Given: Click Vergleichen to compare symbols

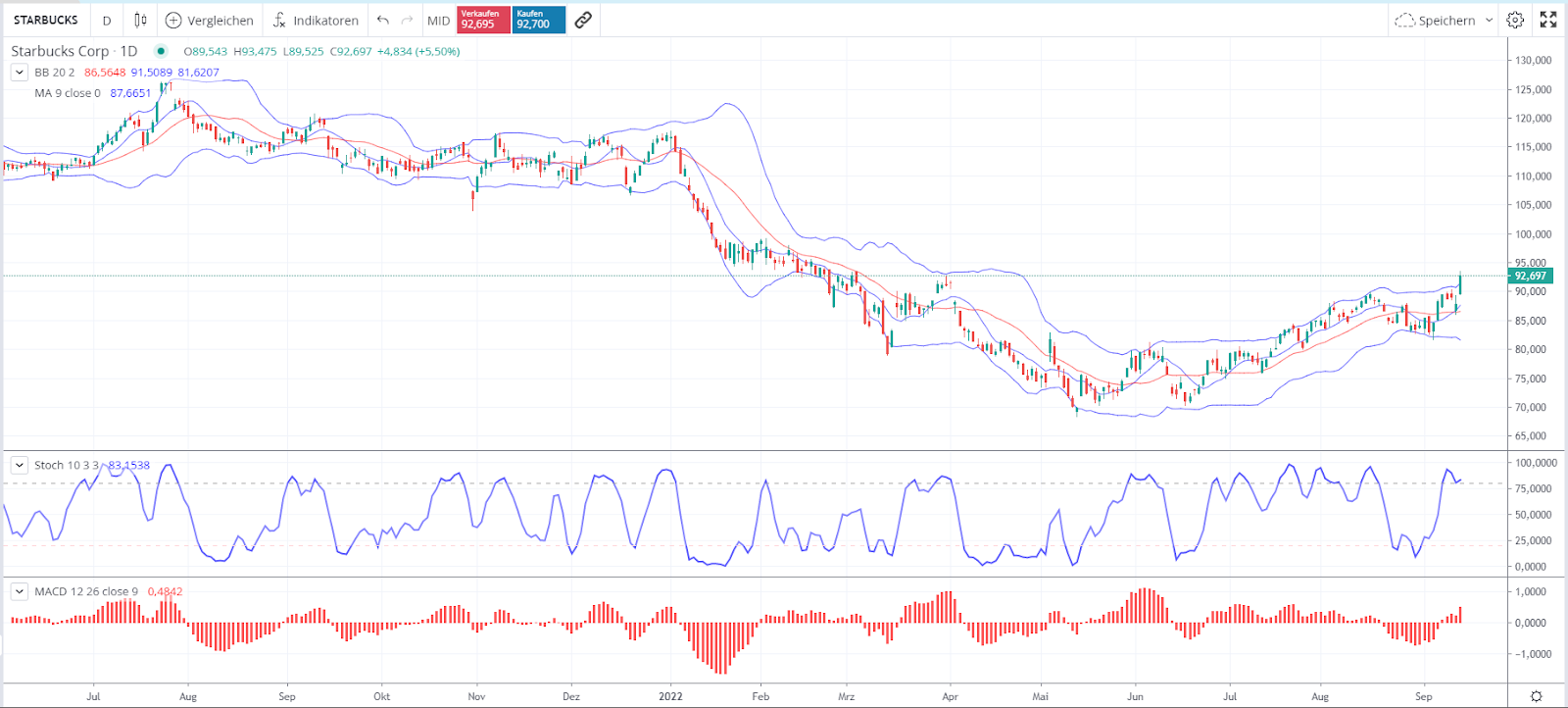Looking at the screenshot, I should pos(210,20).
